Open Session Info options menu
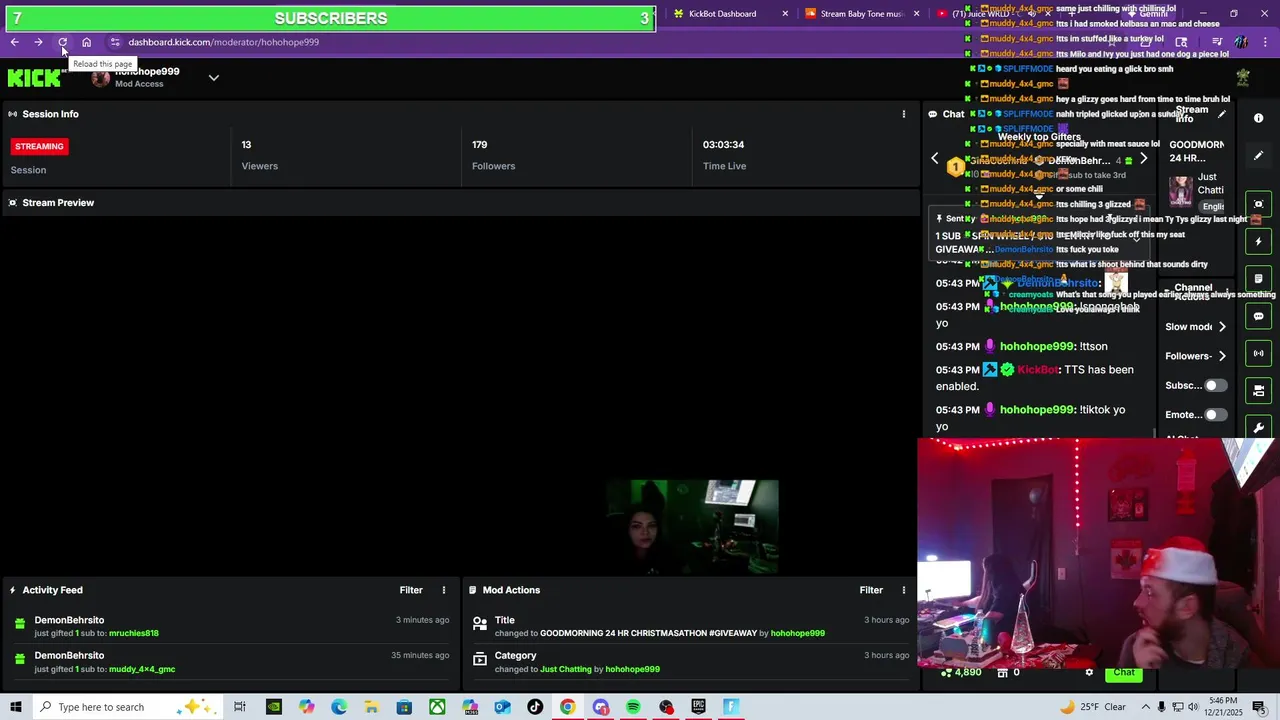Screen dimensions: 1280x720 [903, 114]
